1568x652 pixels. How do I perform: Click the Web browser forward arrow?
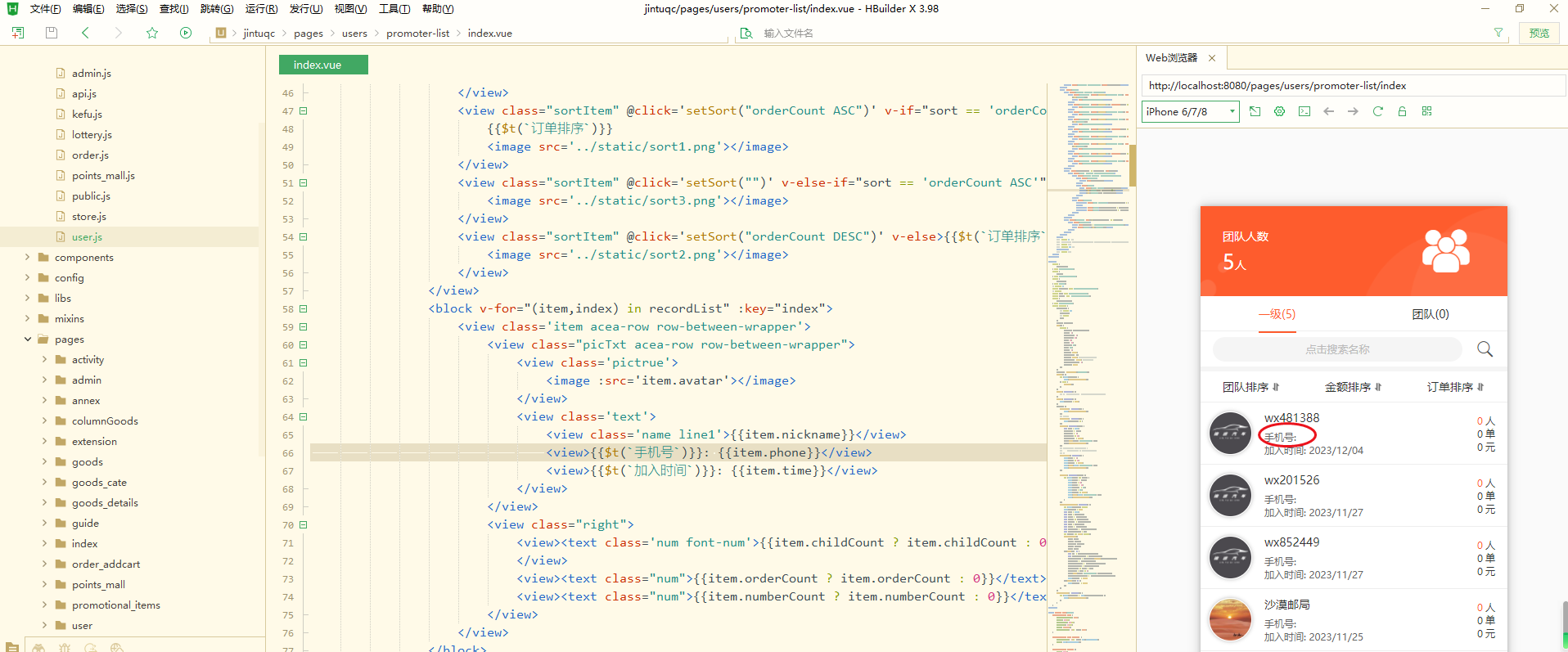click(x=1353, y=111)
